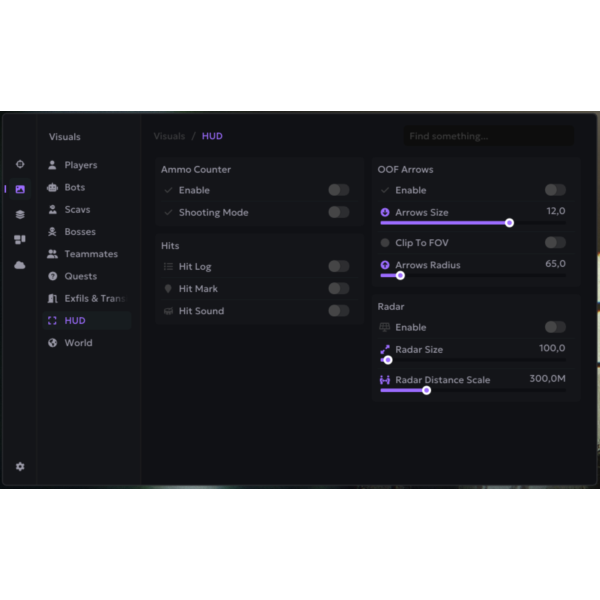The image size is (600, 600).
Task: Click the Arrows Radius up-arrow icon
Action: pyautogui.click(x=385, y=265)
